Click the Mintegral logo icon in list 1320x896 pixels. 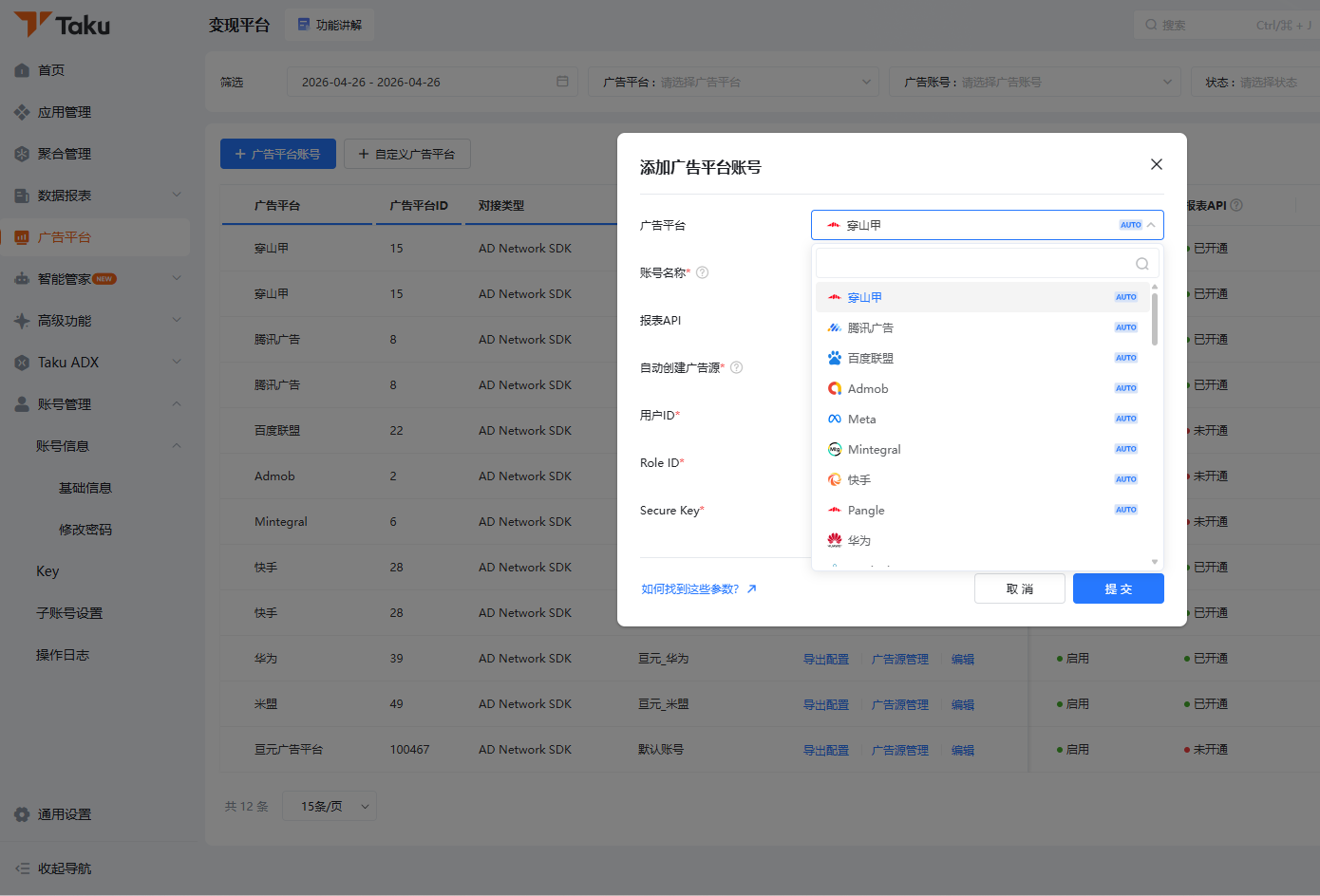(835, 449)
